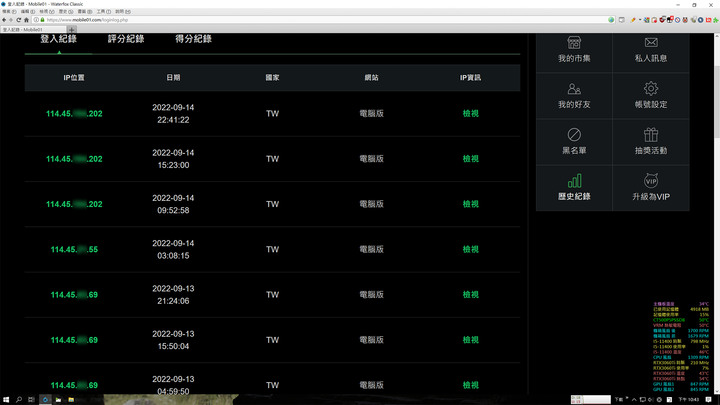Click Waterfox icon on taskbar

click(45, 399)
